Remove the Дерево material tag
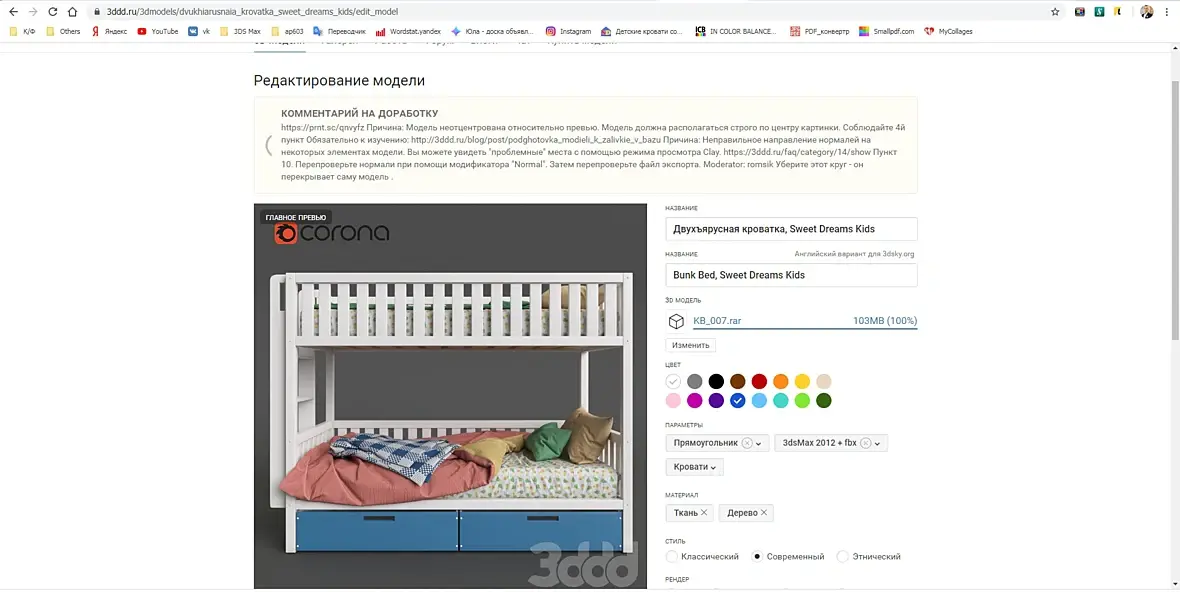Viewport: 1180px width, 592px height. [x=764, y=512]
